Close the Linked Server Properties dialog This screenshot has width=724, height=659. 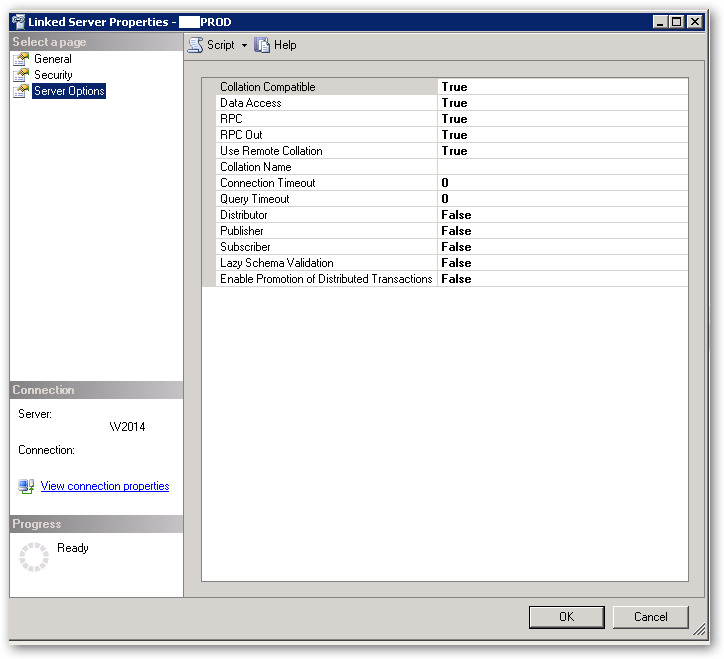click(x=695, y=22)
